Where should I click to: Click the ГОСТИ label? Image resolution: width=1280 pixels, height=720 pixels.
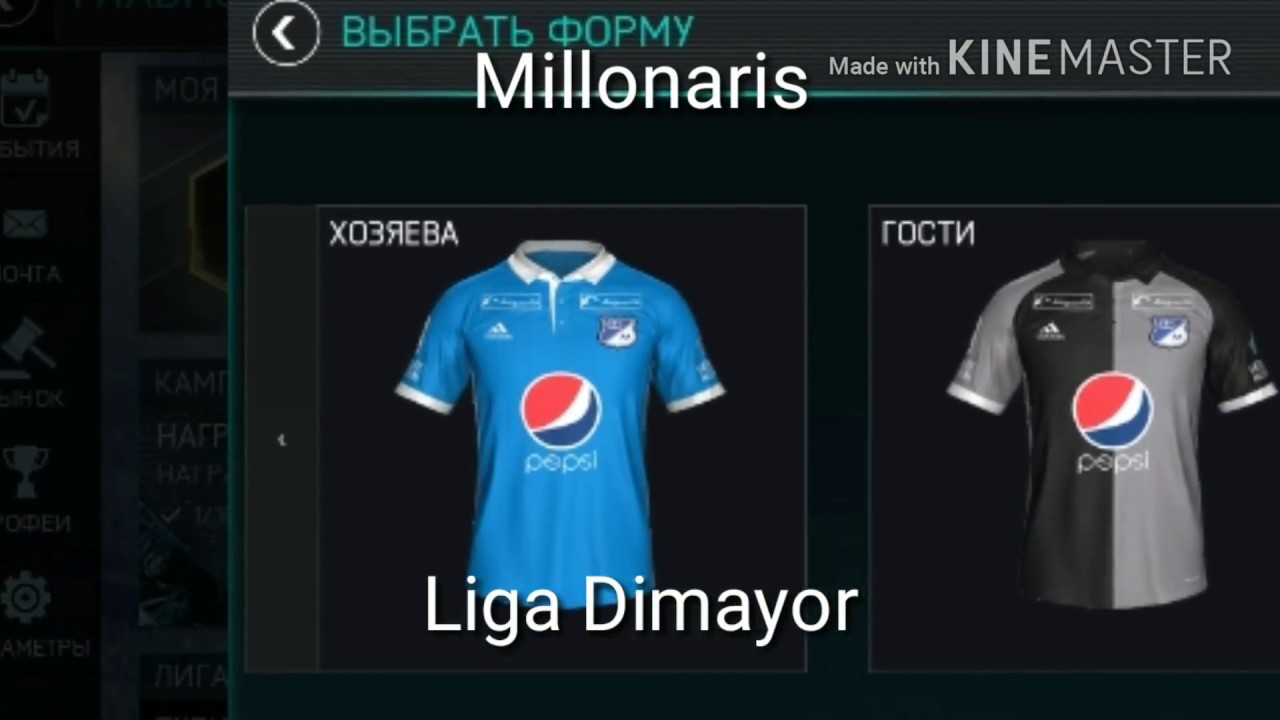(928, 234)
